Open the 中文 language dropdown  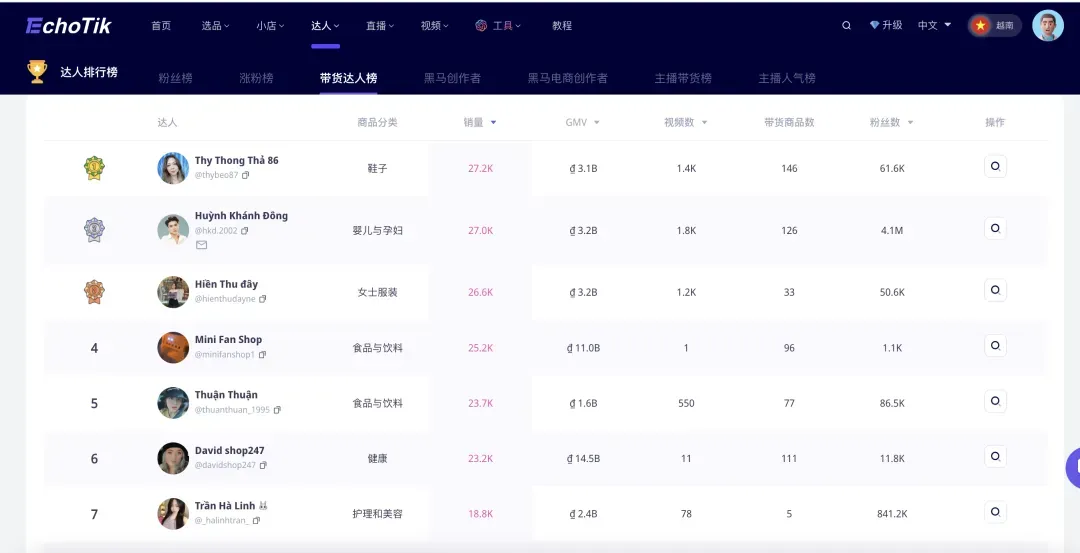935,26
